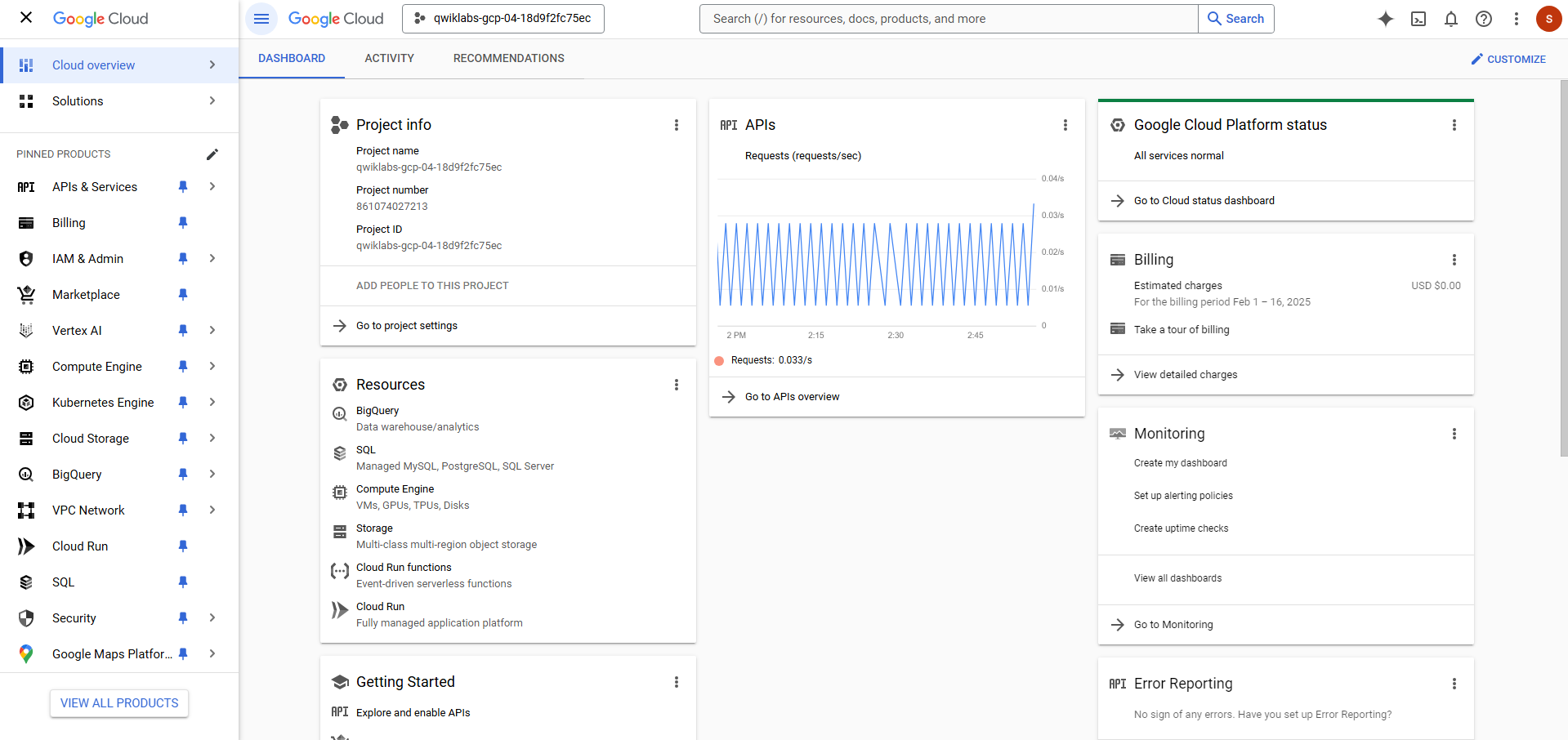Open Resources card options menu
This screenshot has width=1568, height=740.
677,385
